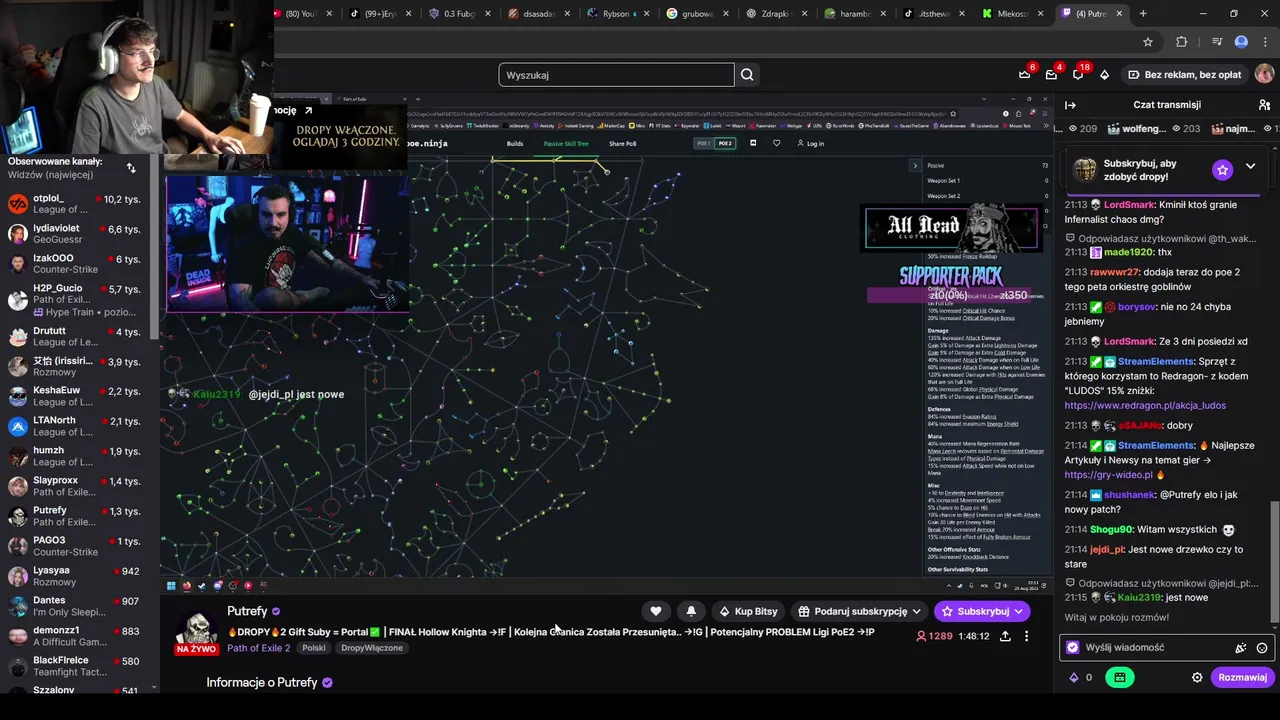Open the gry-wideo.pl link in chat
The height and width of the screenshot is (720, 1280).
tap(1108, 475)
